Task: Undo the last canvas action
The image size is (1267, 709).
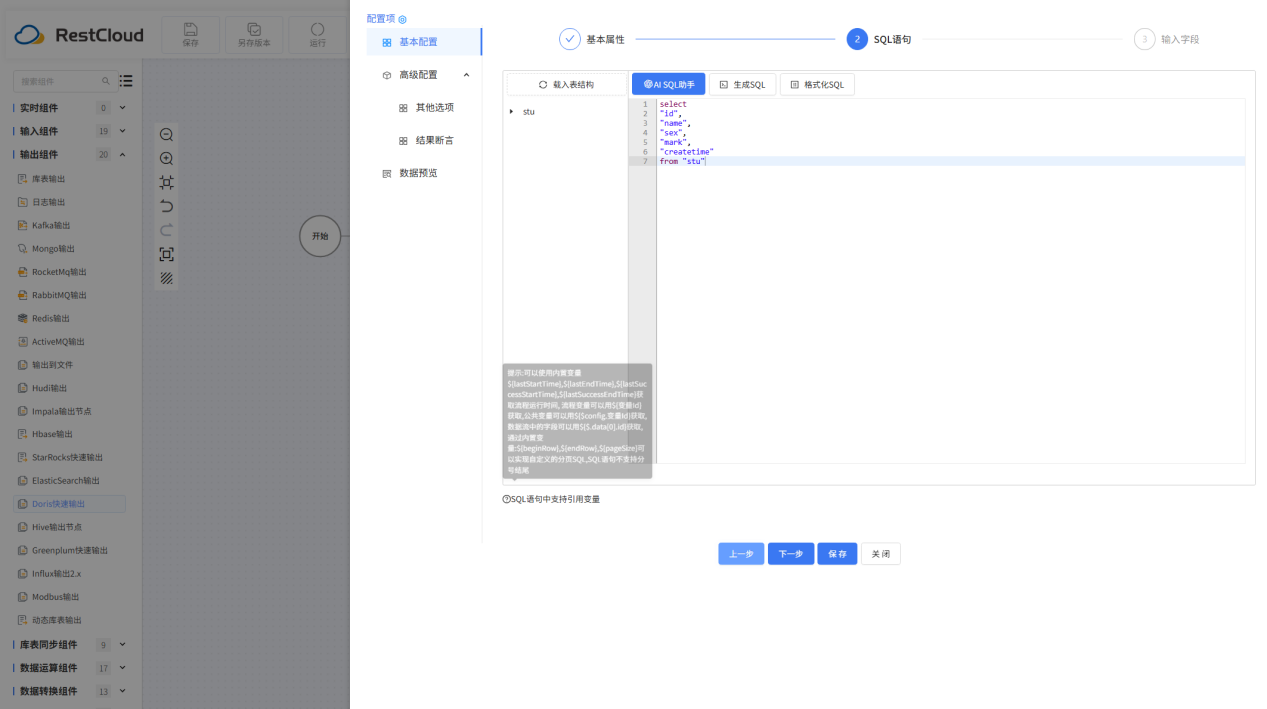Action: coord(167,207)
